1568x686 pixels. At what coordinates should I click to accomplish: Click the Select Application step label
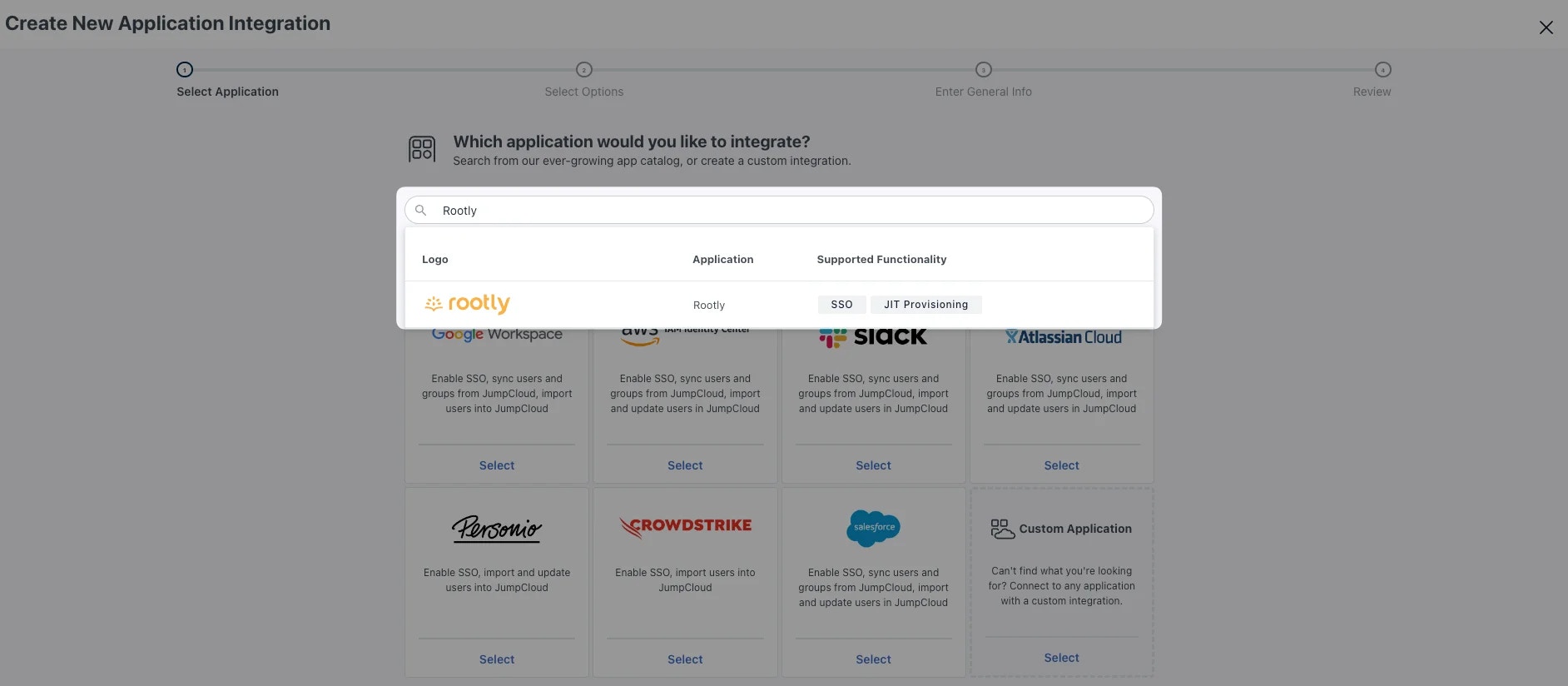click(227, 92)
